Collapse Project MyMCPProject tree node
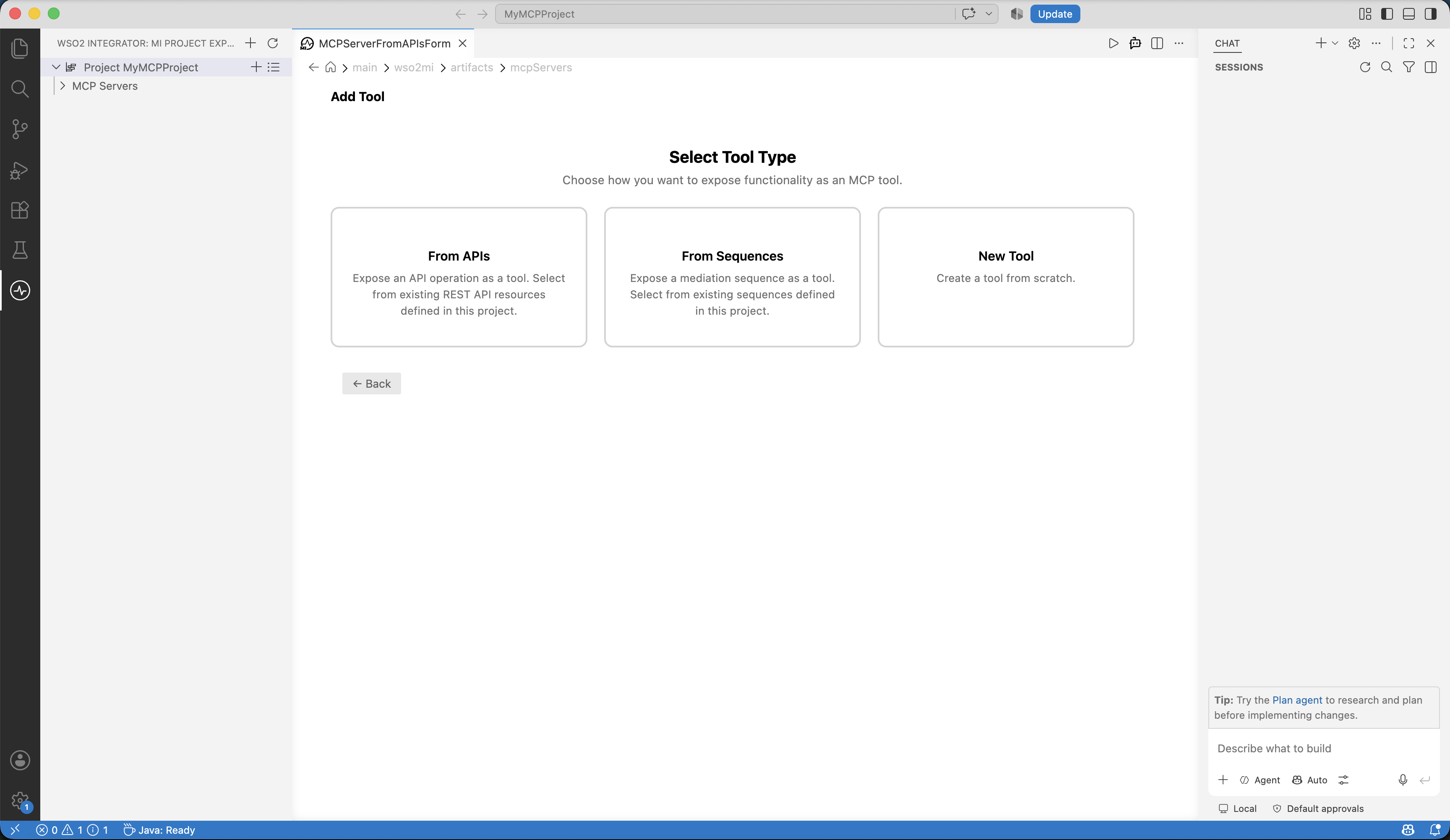The width and height of the screenshot is (1450, 840). [56, 67]
